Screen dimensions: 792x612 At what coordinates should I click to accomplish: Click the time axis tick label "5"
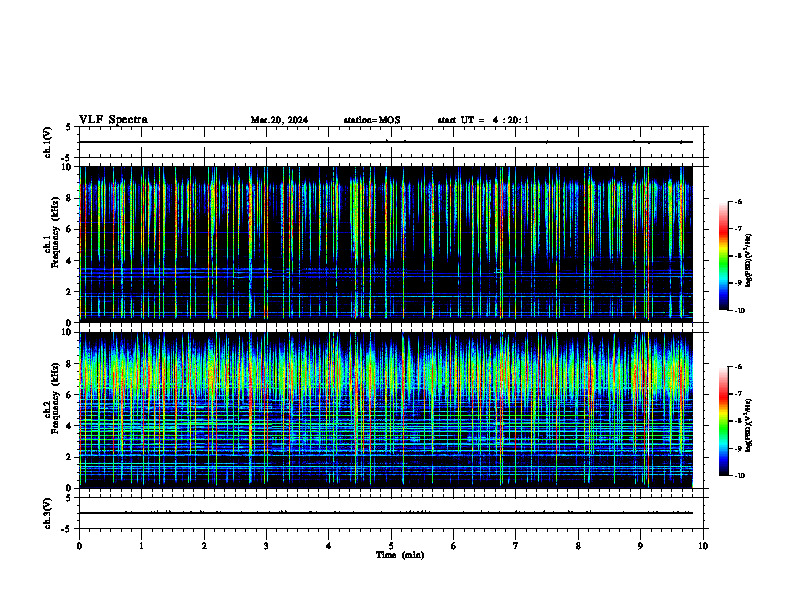(391, 546)
